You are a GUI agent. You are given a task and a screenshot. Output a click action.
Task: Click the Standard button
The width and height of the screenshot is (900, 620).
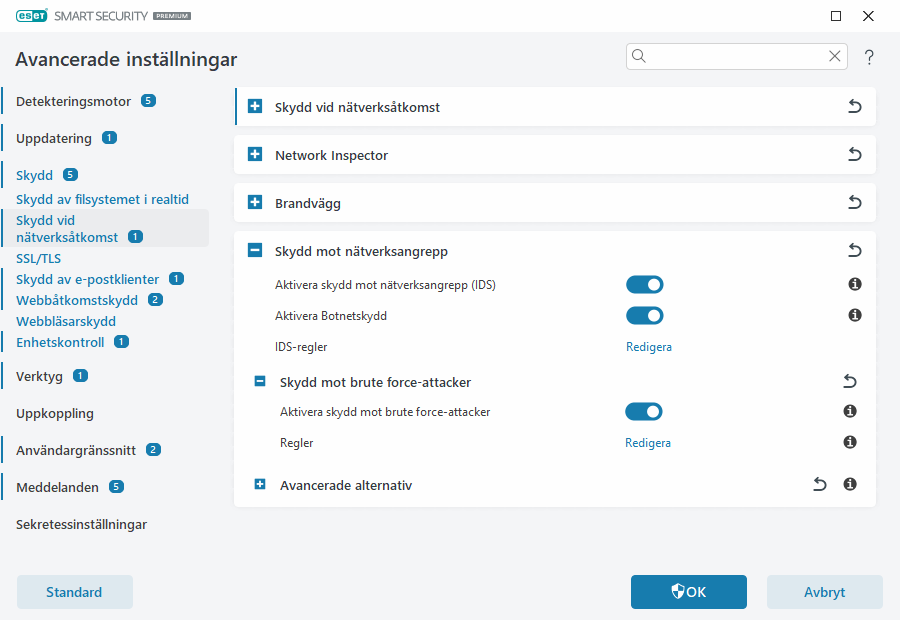(74, 592)
